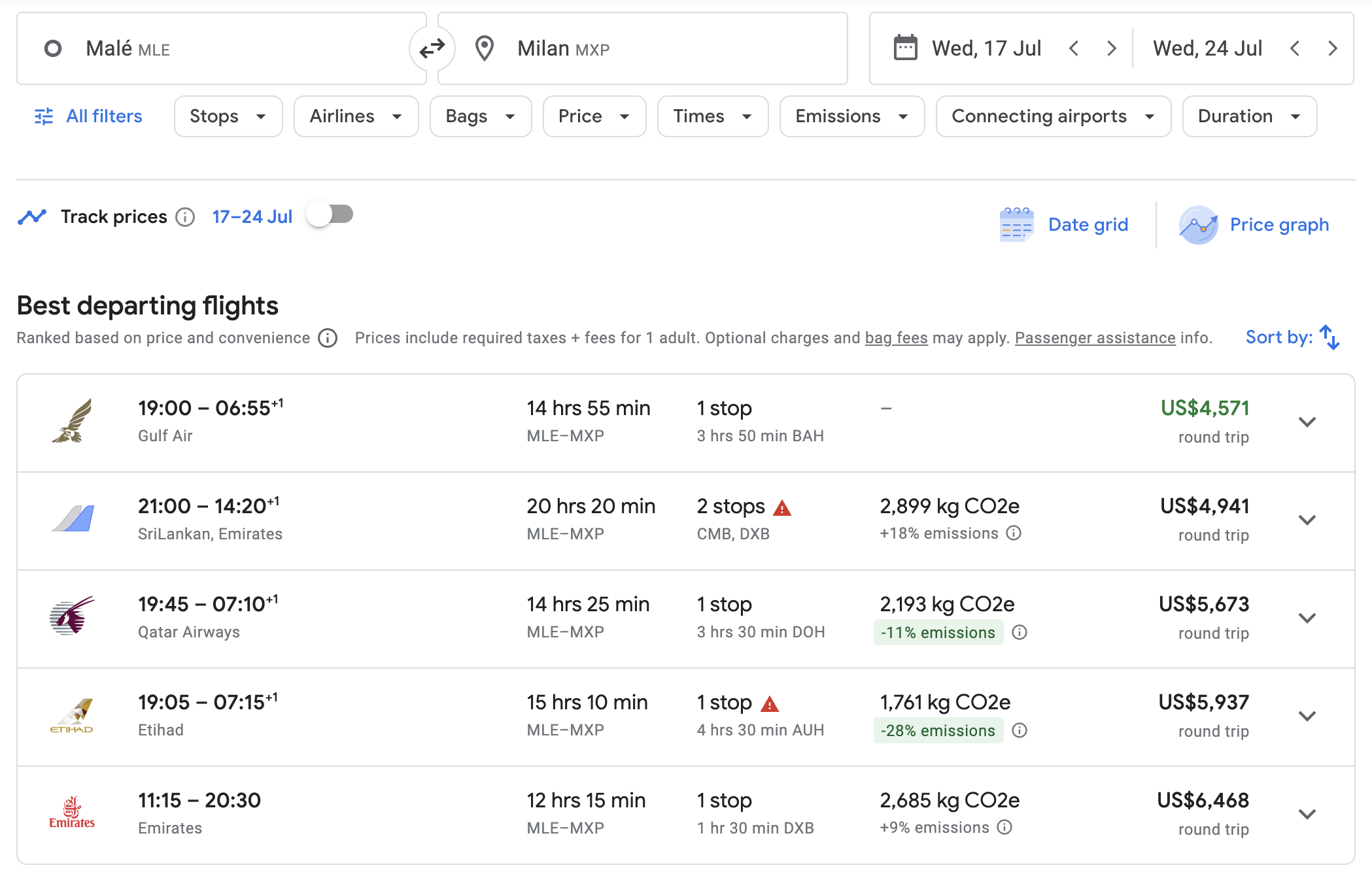Viewport: 1372px width, 876px height.
Task: Click the warning triangle beside 2 stops
Action: [x=782, y=508]
